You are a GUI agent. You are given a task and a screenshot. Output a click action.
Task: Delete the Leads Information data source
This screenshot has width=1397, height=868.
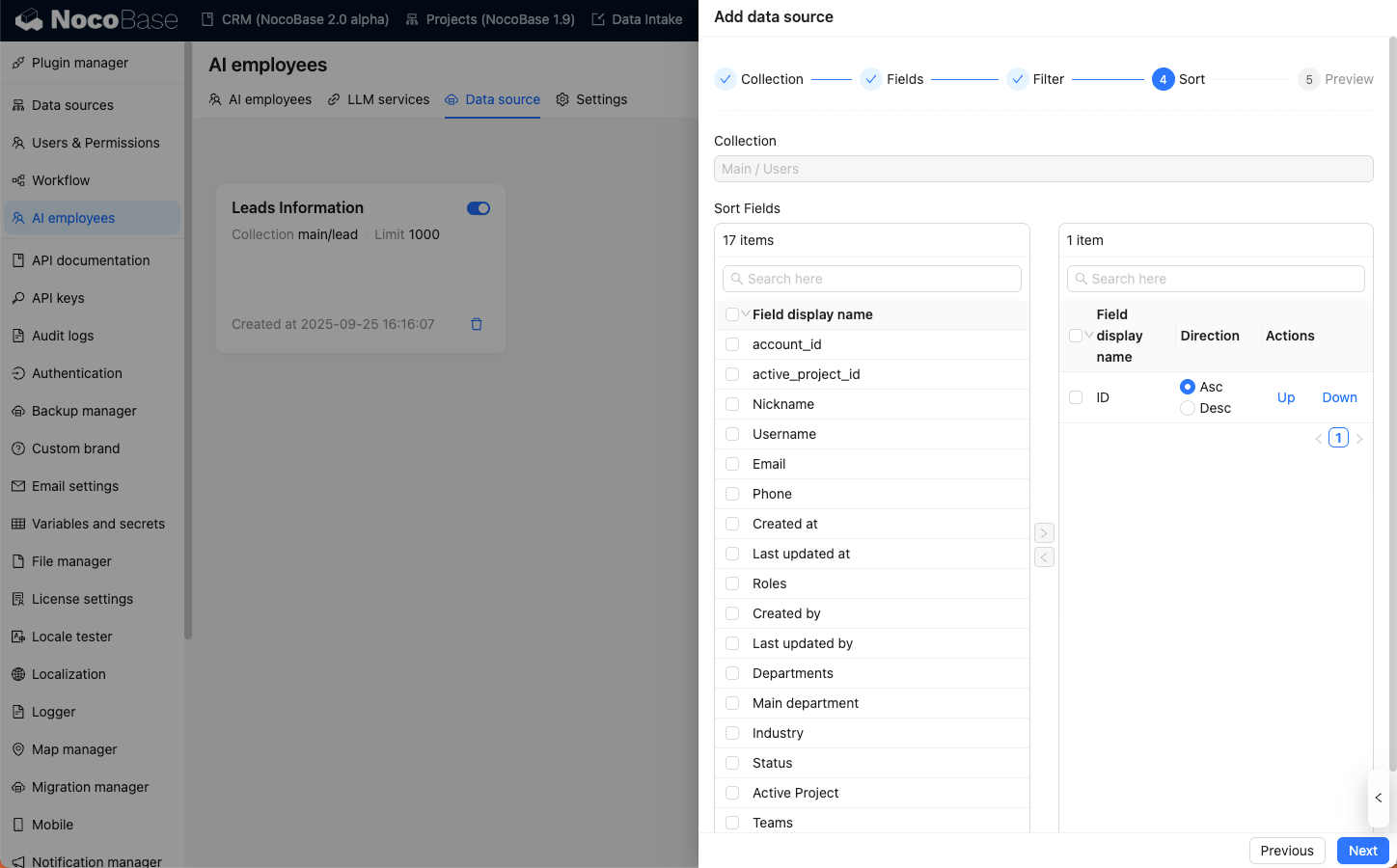click(x=476, y=324)
